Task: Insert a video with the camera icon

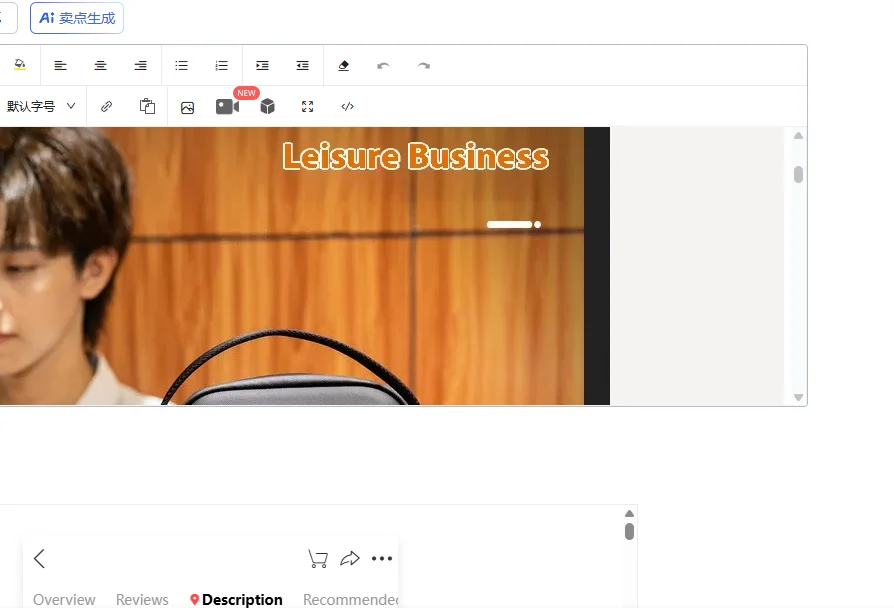Action: click(227, 106)
